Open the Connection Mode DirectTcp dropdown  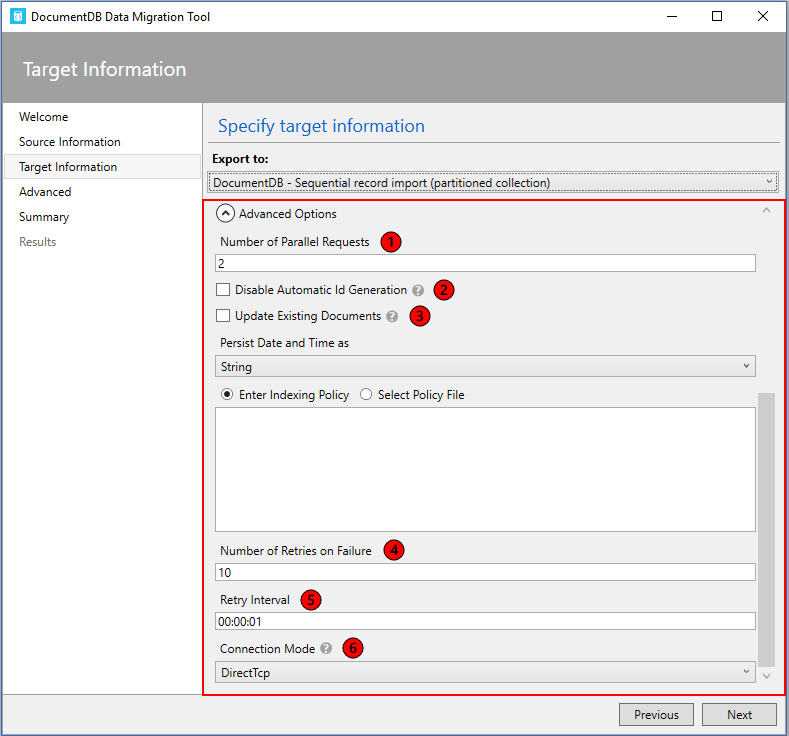(485, 672)
